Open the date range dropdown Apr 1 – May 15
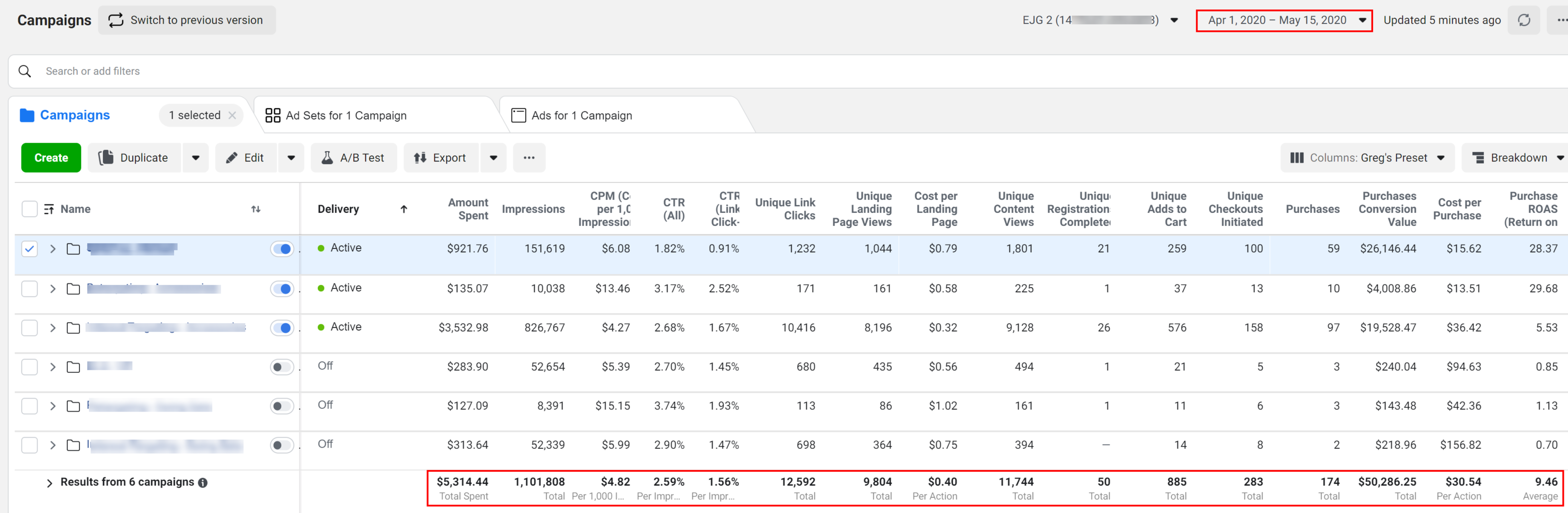This screenshot has height=513, width=1568. pyautogui.click(x=1284, y=20)
